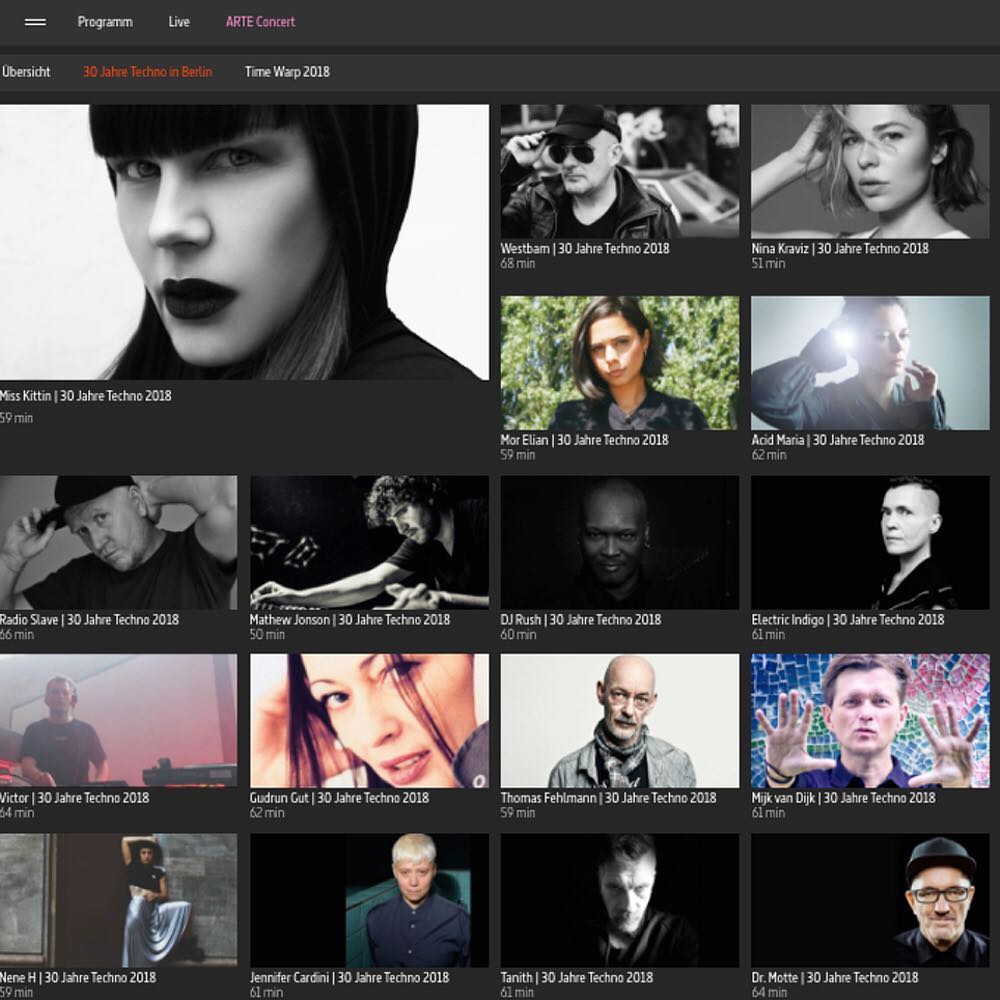The width and height of the screenshot is (1000, 1000).
Task: Open the Electric Indigo video thumbnail
Action: (870, 543)
